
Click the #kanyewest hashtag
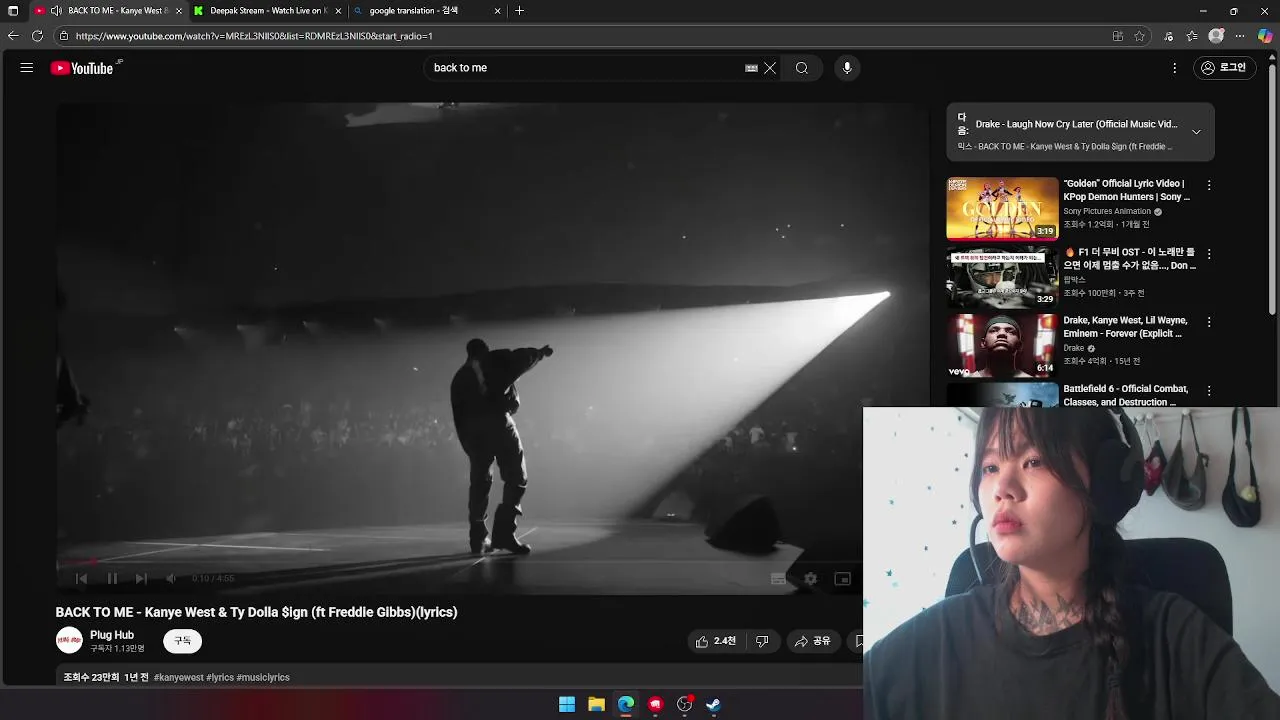[x=178, y=677]
